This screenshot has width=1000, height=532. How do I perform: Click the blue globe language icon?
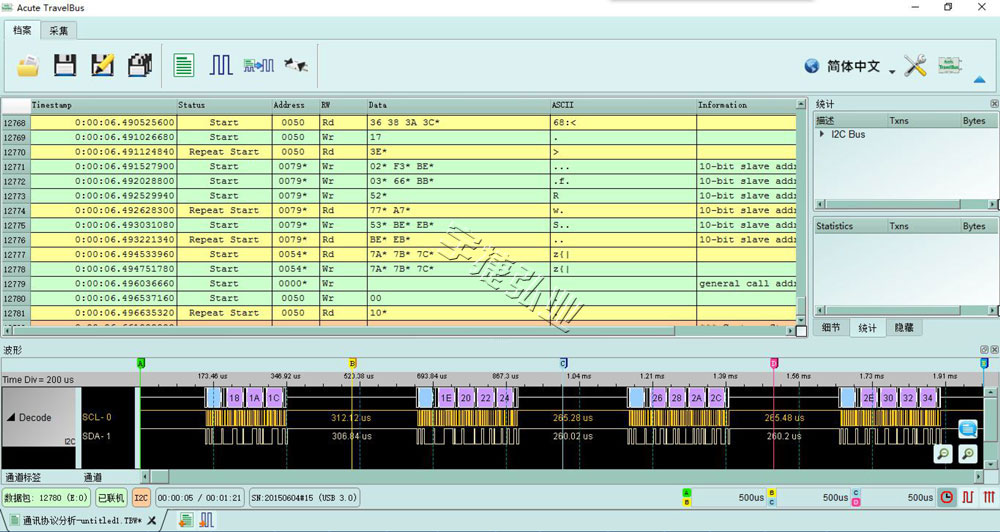[811, 66]
